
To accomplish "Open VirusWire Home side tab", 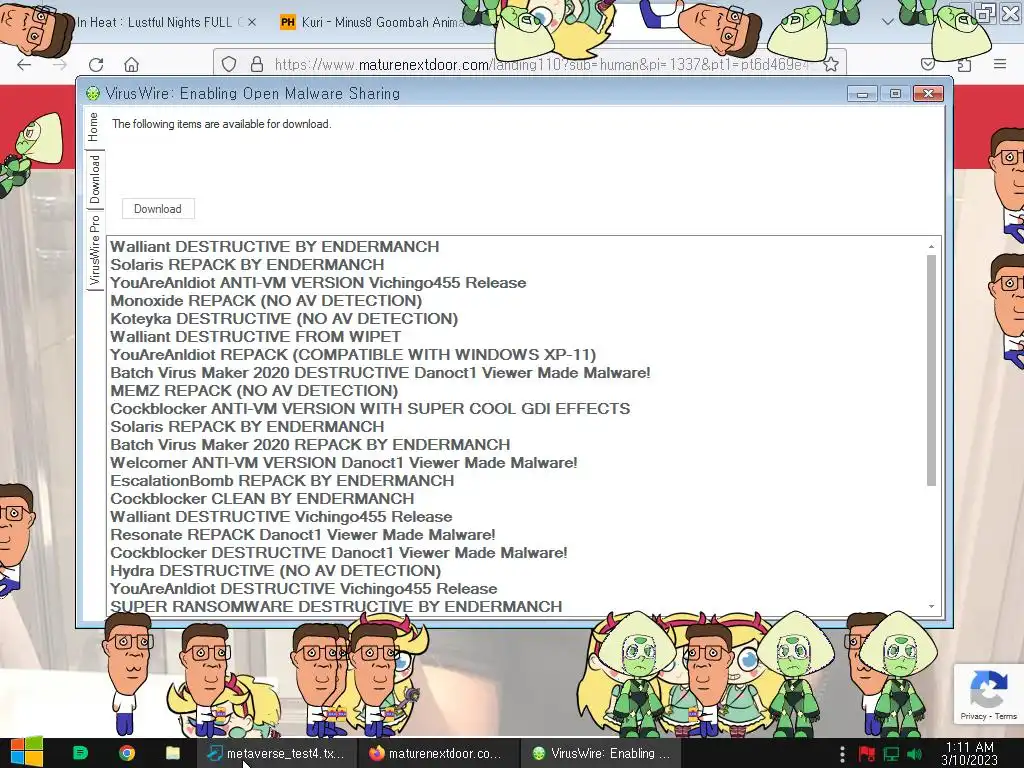I will 93,127.
